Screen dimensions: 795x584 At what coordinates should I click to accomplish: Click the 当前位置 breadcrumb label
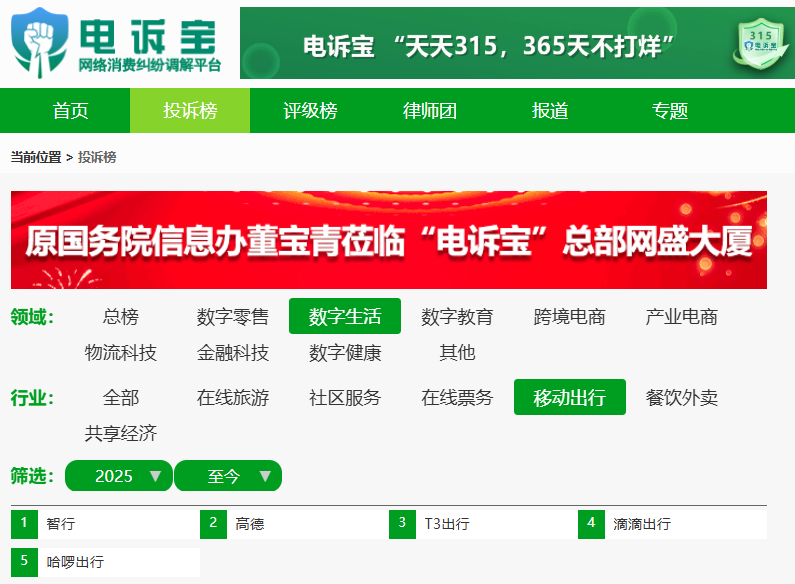coord(35,157)
